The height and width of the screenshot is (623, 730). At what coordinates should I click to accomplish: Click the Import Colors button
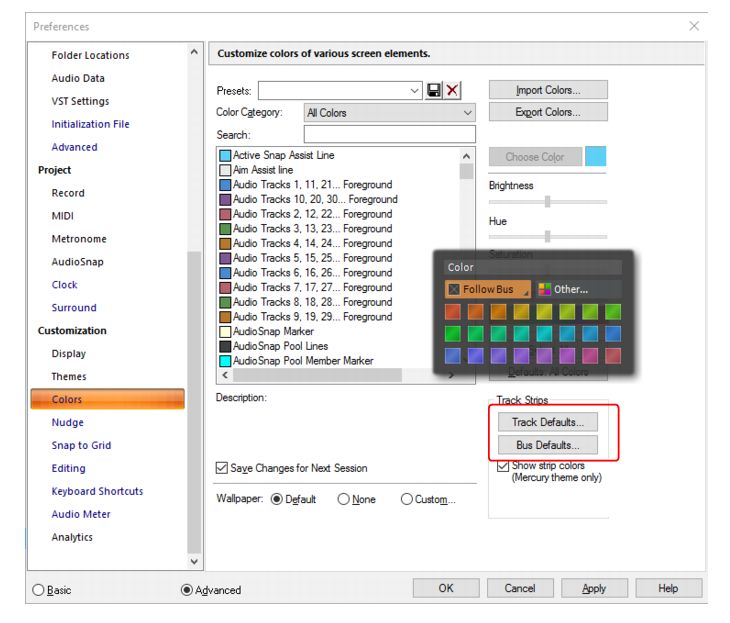(x=548, y=90)
